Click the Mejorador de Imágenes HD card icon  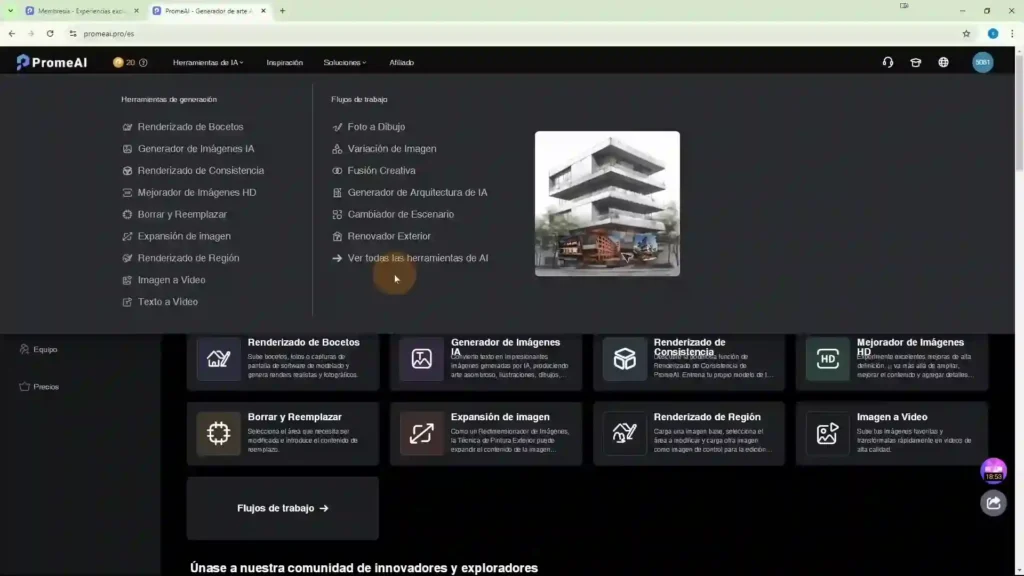coord(828,359)
